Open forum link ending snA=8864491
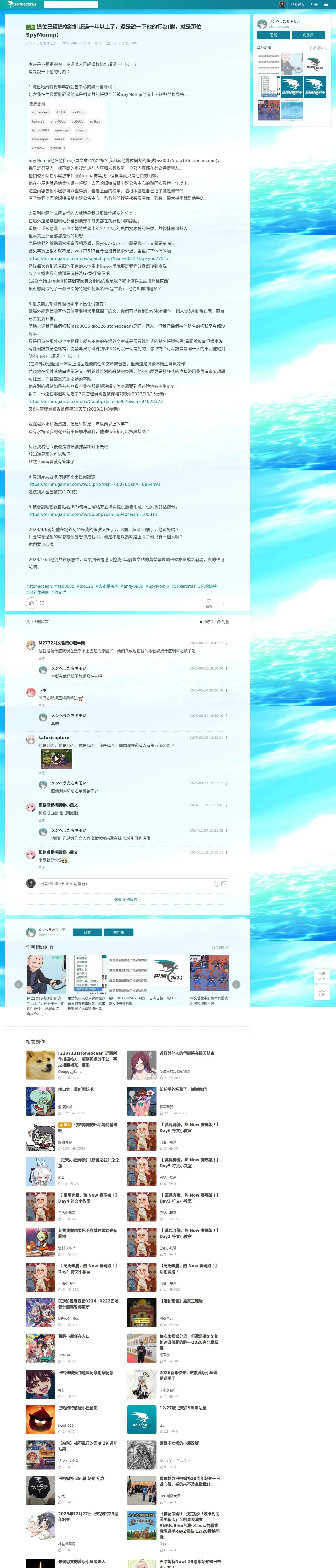This screenshot has height=1568, width=336. tap(94, 484)
